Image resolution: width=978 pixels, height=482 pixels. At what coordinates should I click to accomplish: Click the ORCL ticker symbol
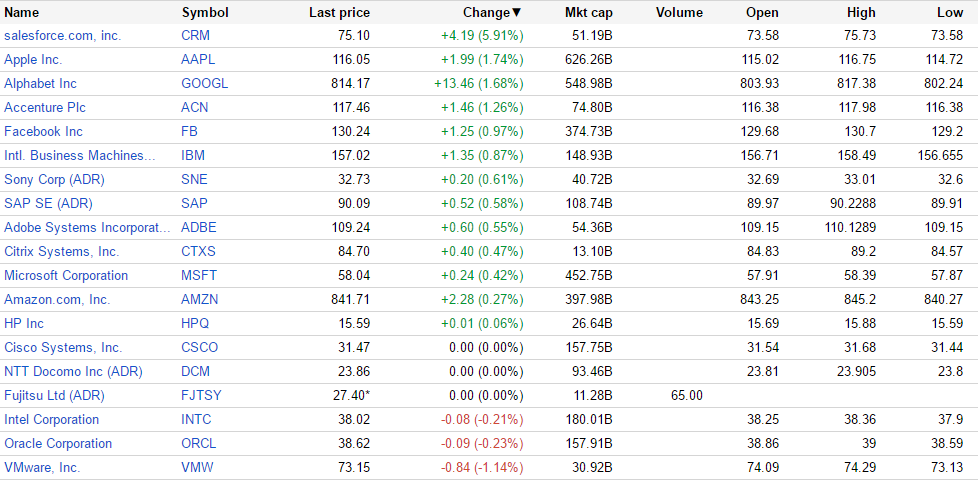[199, 444]
